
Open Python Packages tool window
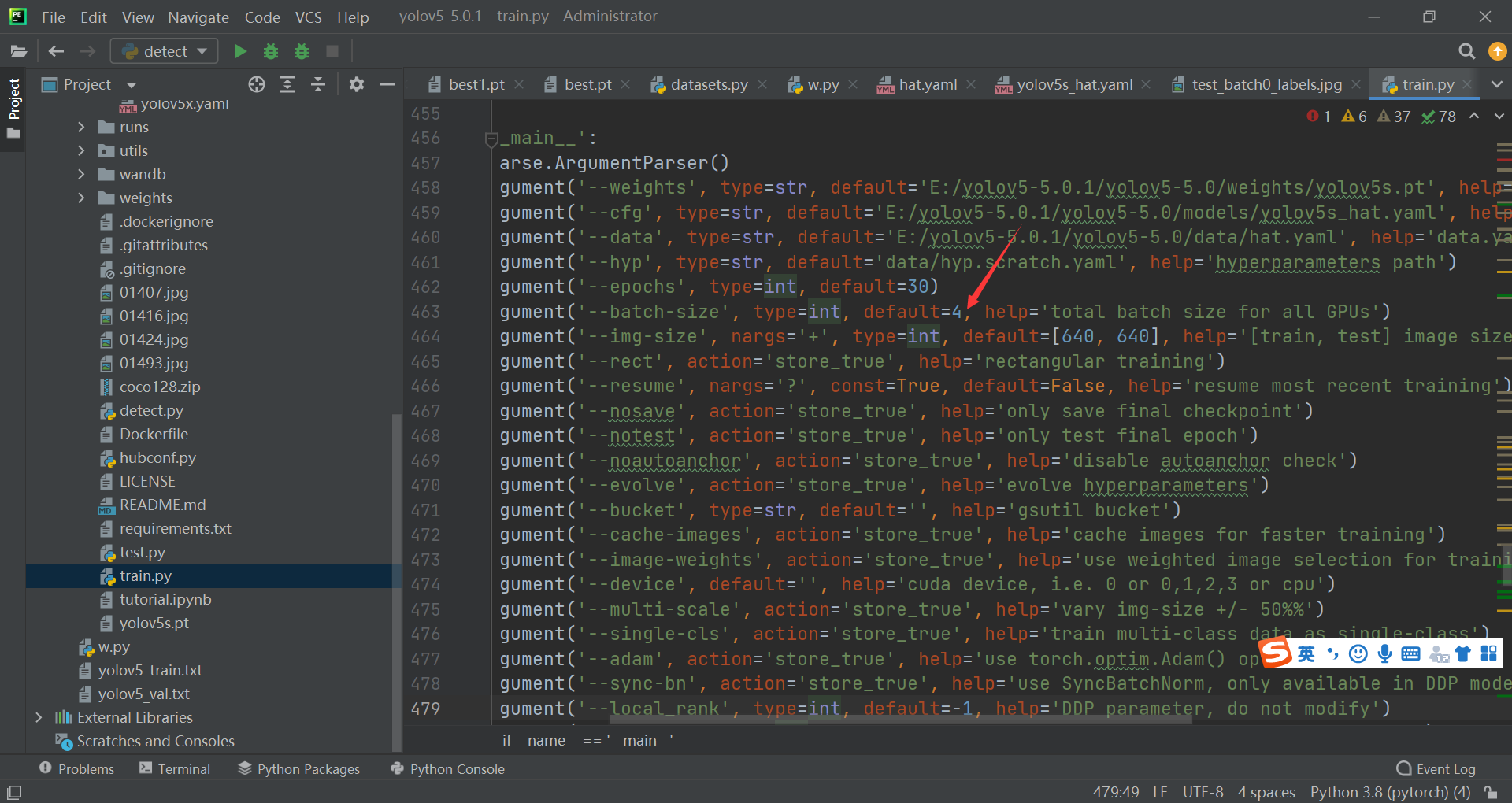[299, 768]
